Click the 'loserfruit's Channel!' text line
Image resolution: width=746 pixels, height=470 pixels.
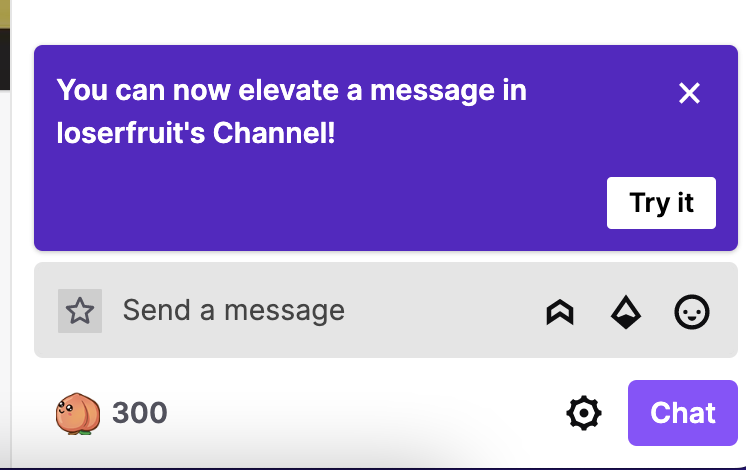pyautogui.click(x=196, y=132)
